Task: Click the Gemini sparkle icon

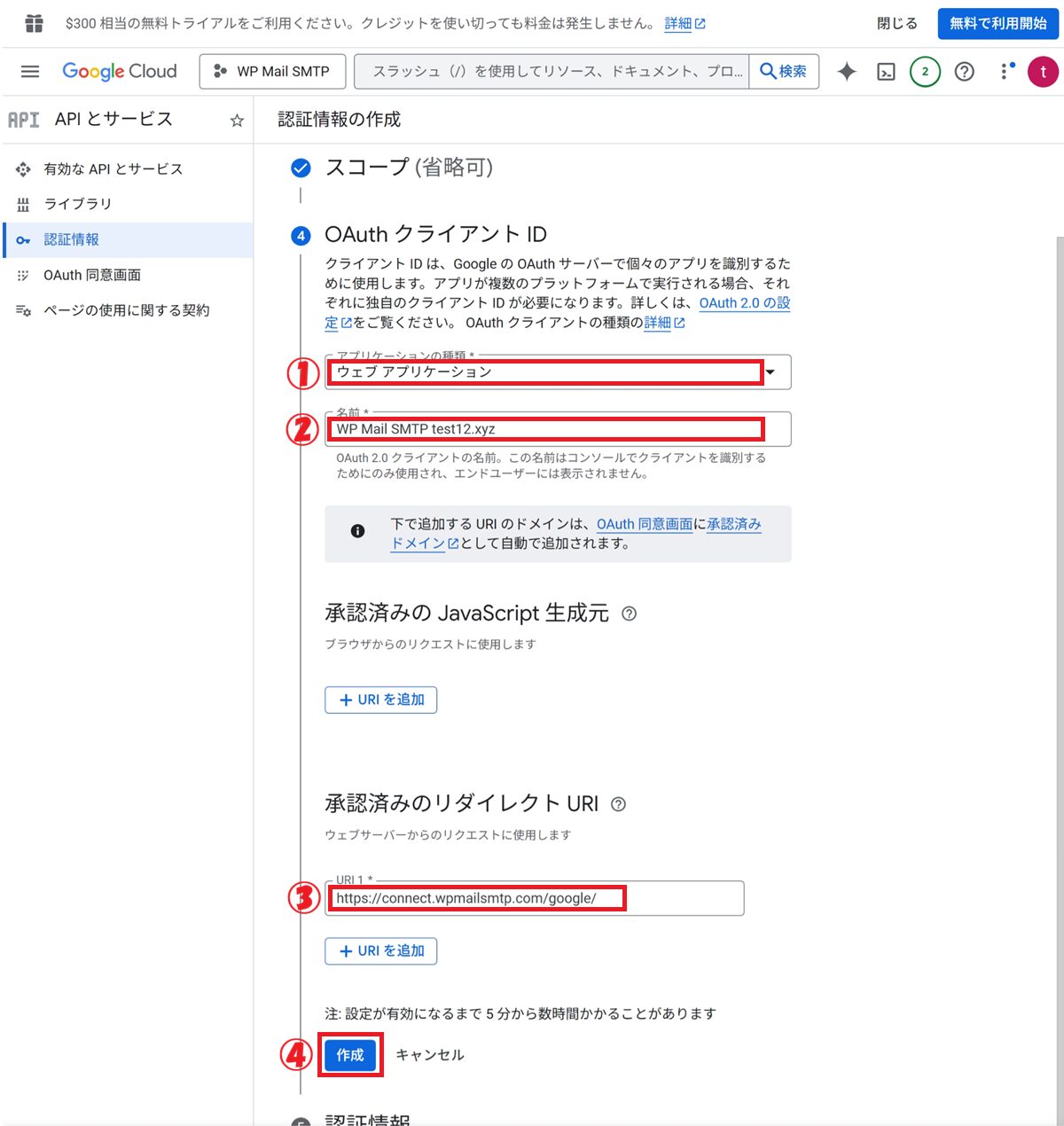Action: pyautogui.click(x=847, y=72)
